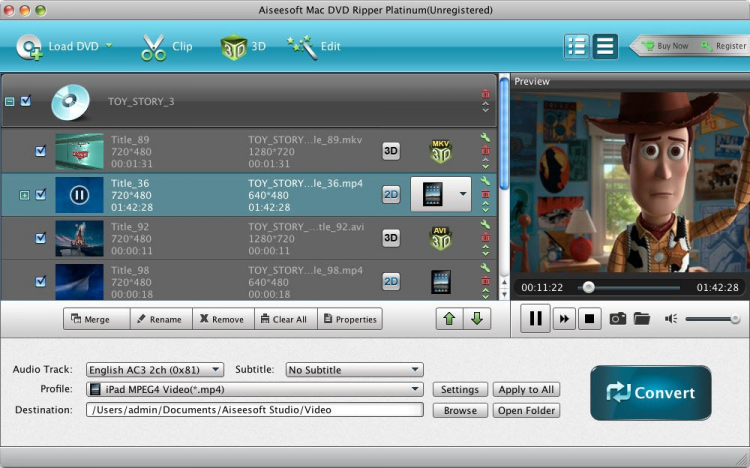This screenshot has width=750, height=468.
Task: Uncheck the Title_92 checkbox
Action: tap(41, 238)
